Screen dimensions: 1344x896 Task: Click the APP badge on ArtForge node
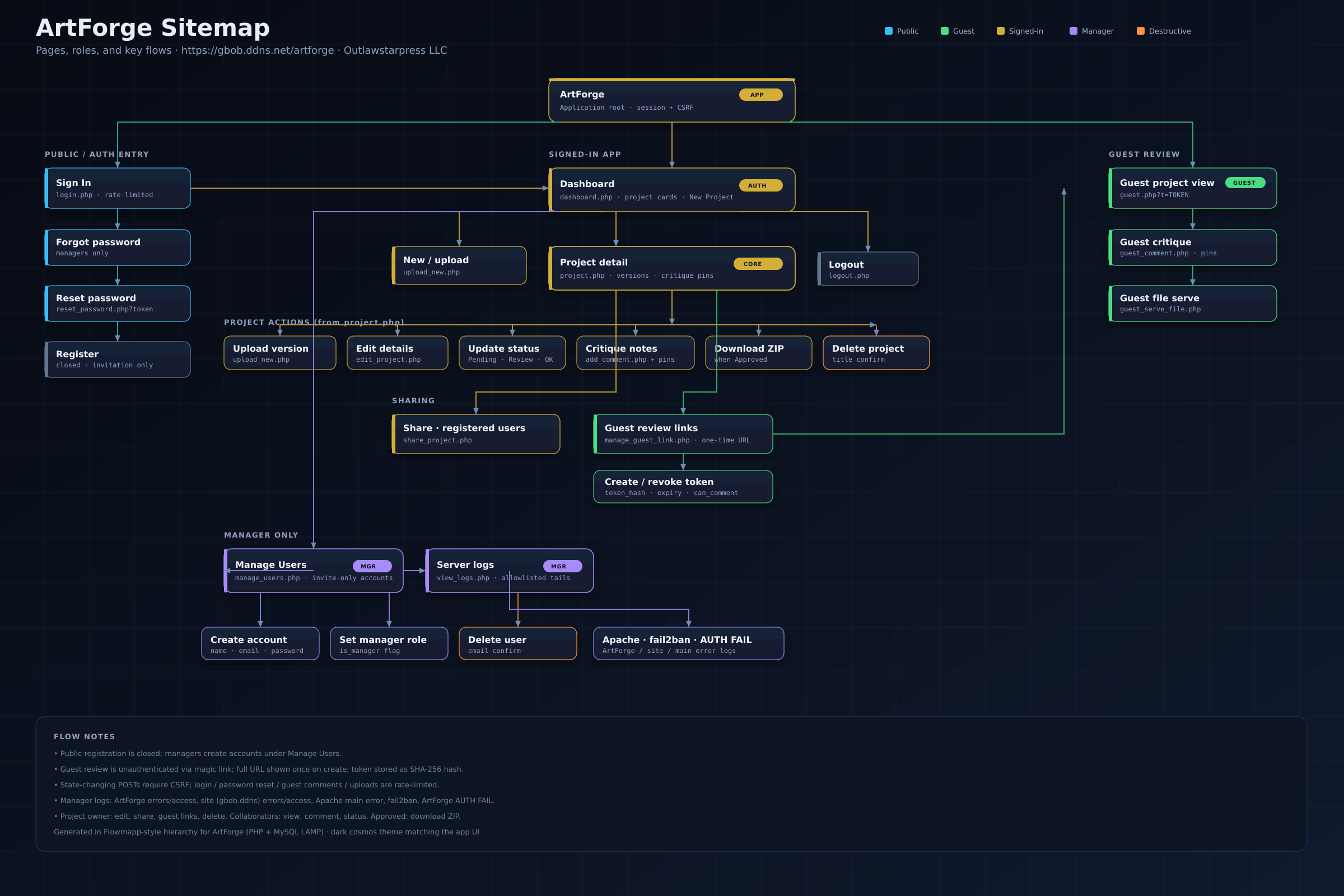[760, 95]
